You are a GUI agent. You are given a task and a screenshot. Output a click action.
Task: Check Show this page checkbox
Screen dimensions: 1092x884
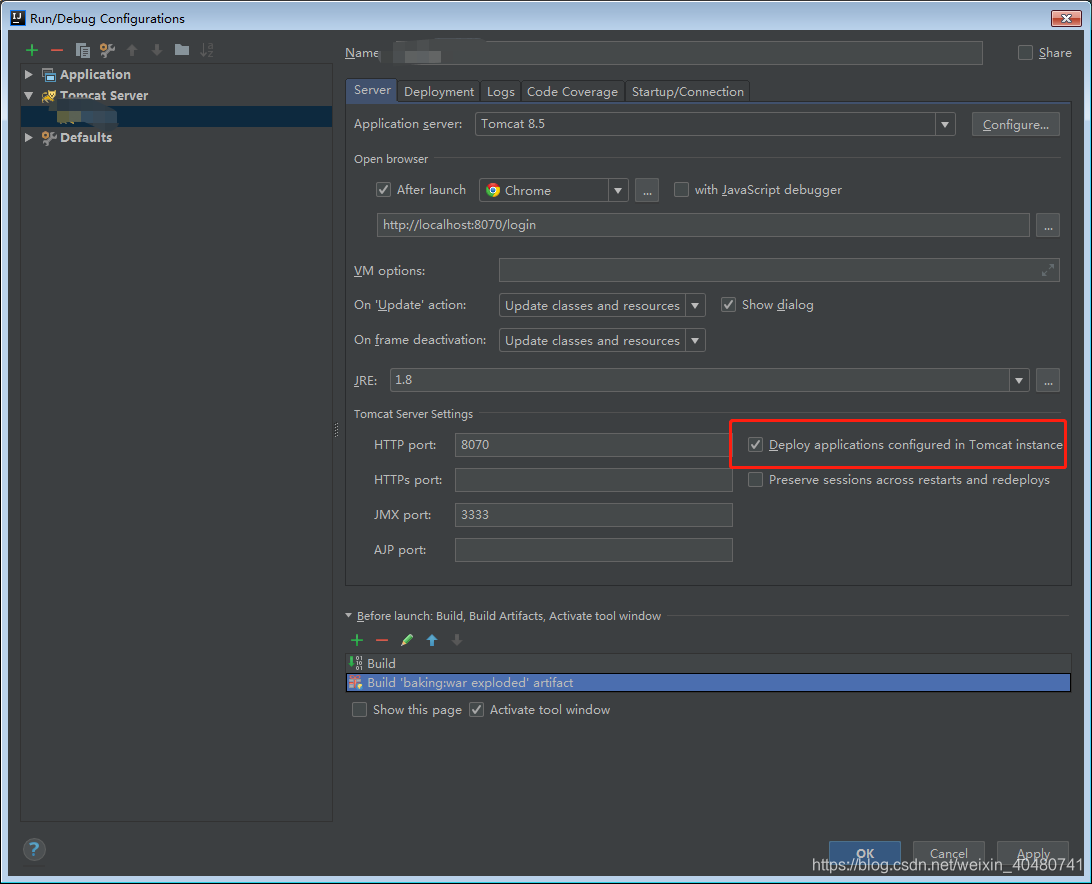pyautogui.click(x=359, y=710)
